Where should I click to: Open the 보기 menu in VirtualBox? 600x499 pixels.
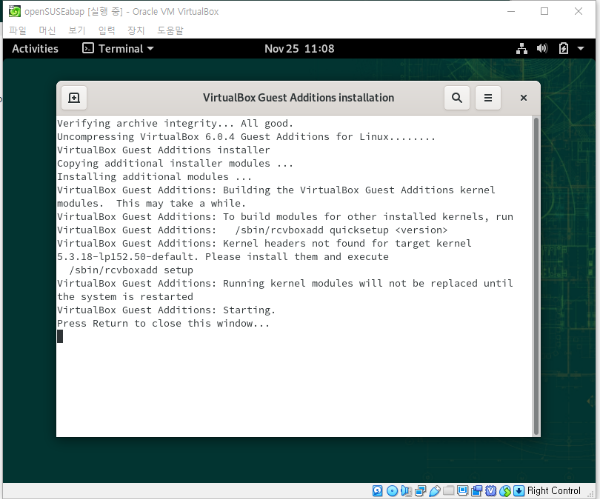click(x=77, y=30)
